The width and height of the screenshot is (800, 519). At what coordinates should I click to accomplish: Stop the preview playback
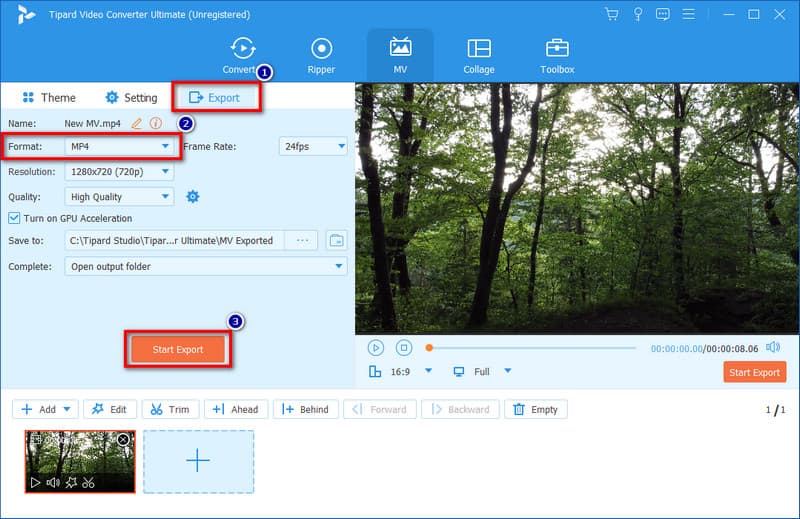pyautogui.click(x=404, y=348)
